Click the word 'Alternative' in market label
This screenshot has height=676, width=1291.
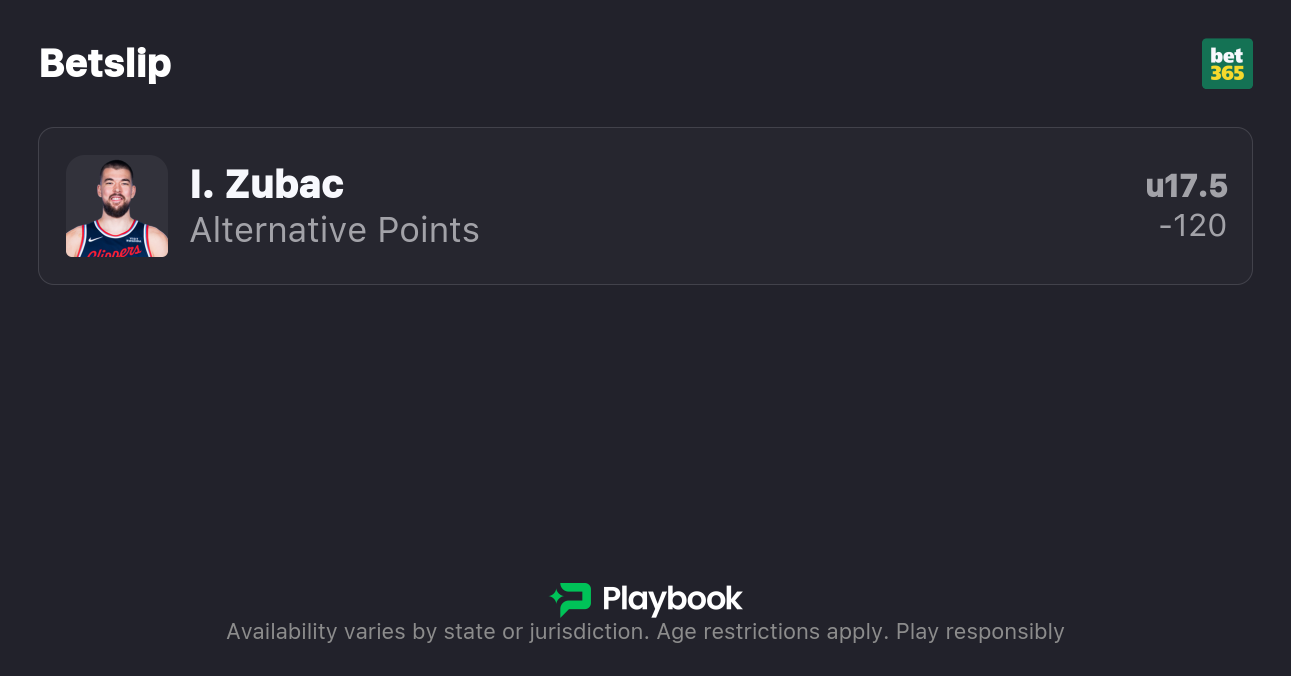pyautogui.click(x=279, y=230)
